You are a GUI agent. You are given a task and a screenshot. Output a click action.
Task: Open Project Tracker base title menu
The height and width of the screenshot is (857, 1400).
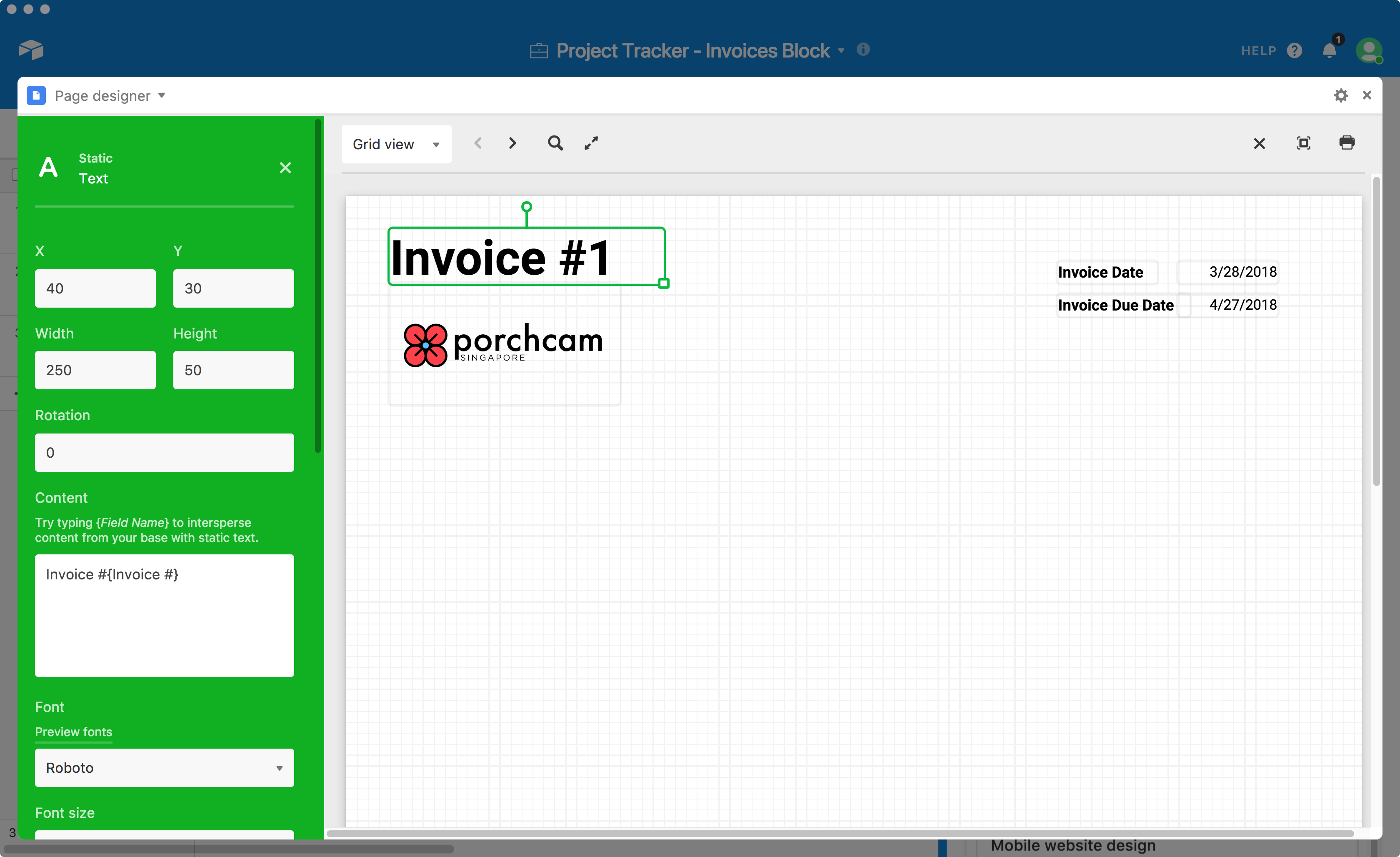point(692,51)
